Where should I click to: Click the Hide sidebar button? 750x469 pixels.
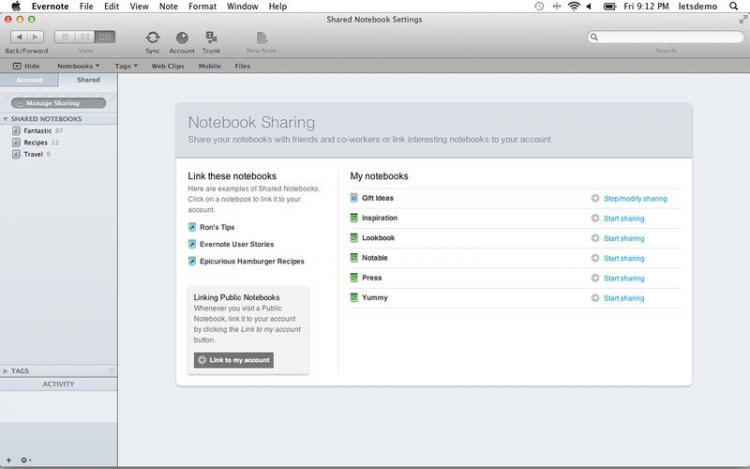point(26,66)
